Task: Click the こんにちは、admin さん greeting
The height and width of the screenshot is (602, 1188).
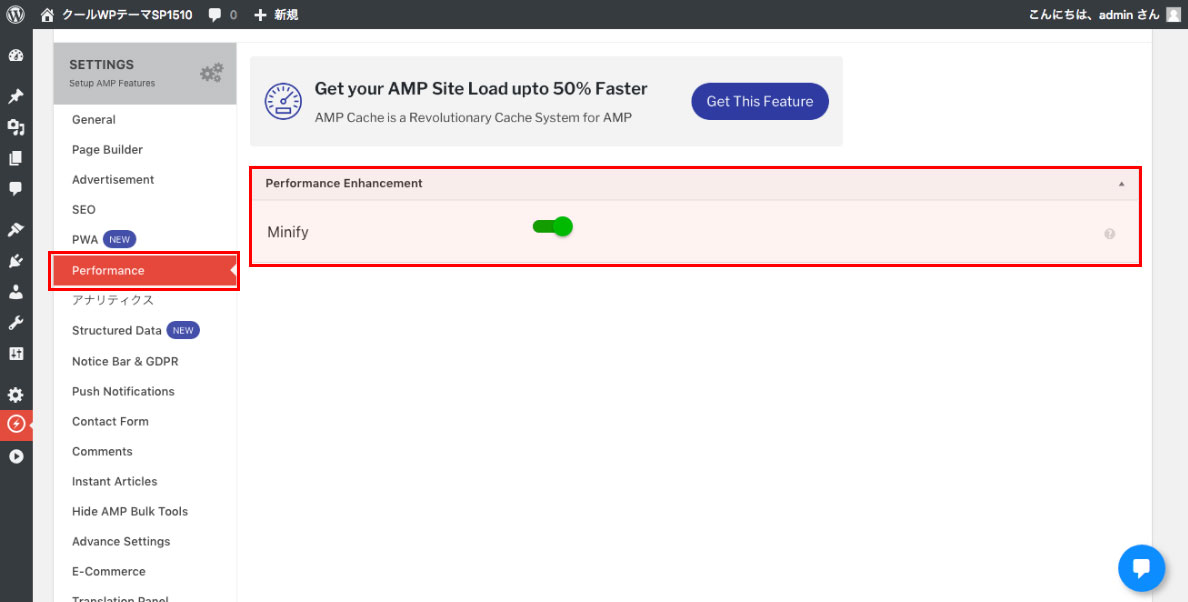Action: [x=1094, y=14]
